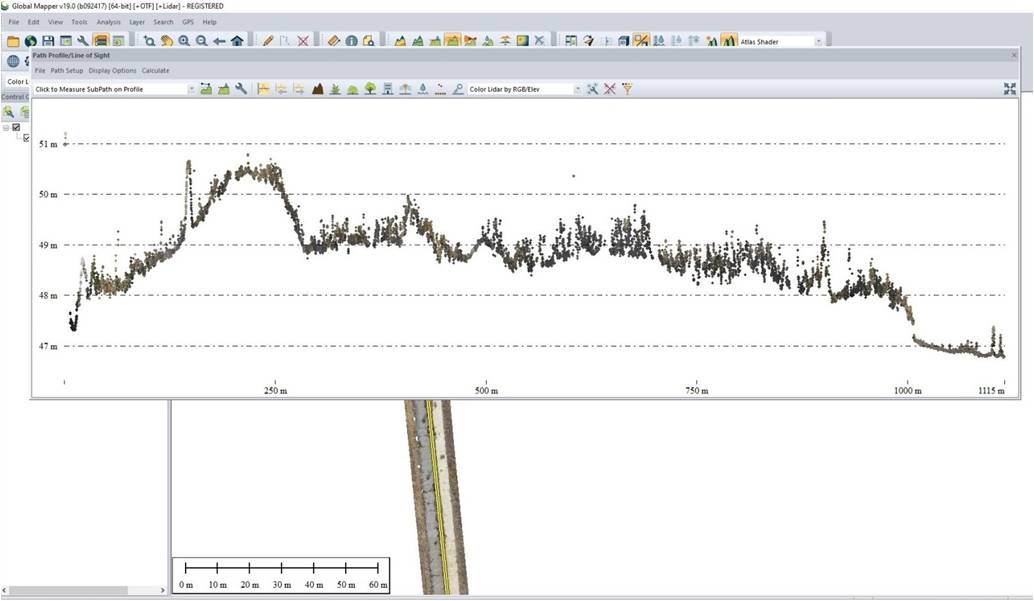
Task: Open the Click to Measure SubPath dropdown
Action: pos(191,89)
